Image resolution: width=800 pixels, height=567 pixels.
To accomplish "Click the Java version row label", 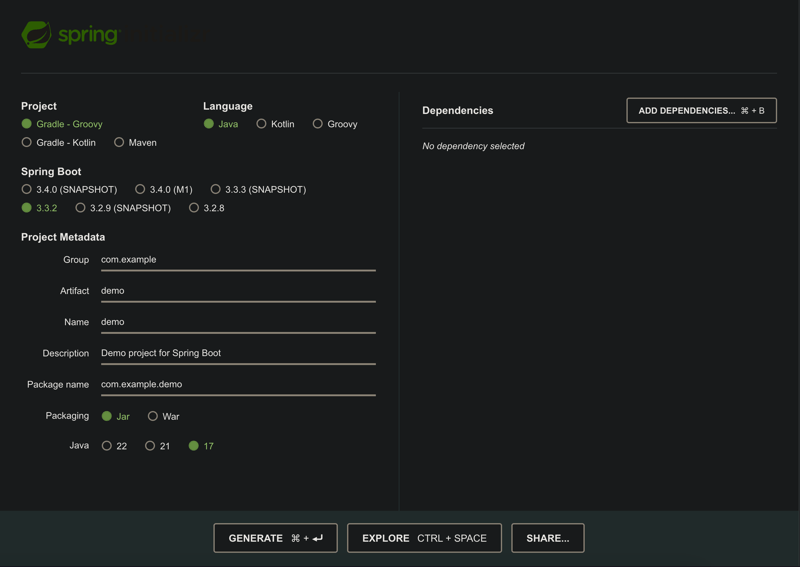I will pyautogui.click(x=79, y=445).
